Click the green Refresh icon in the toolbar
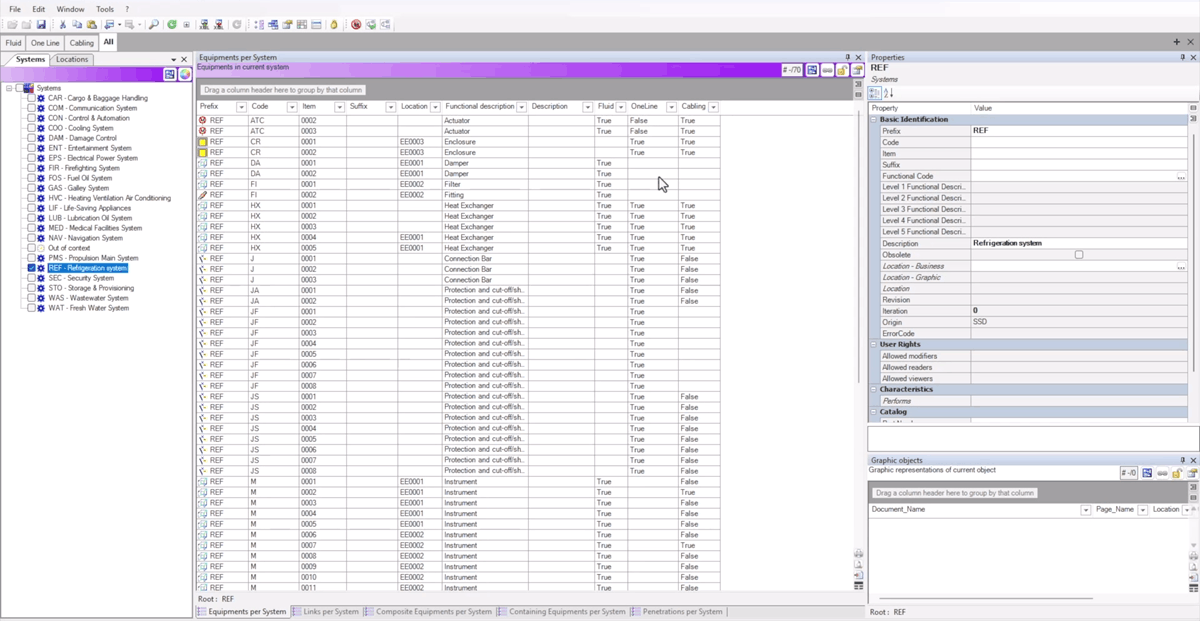This screenshot has width=1200, height=621. 172,24
